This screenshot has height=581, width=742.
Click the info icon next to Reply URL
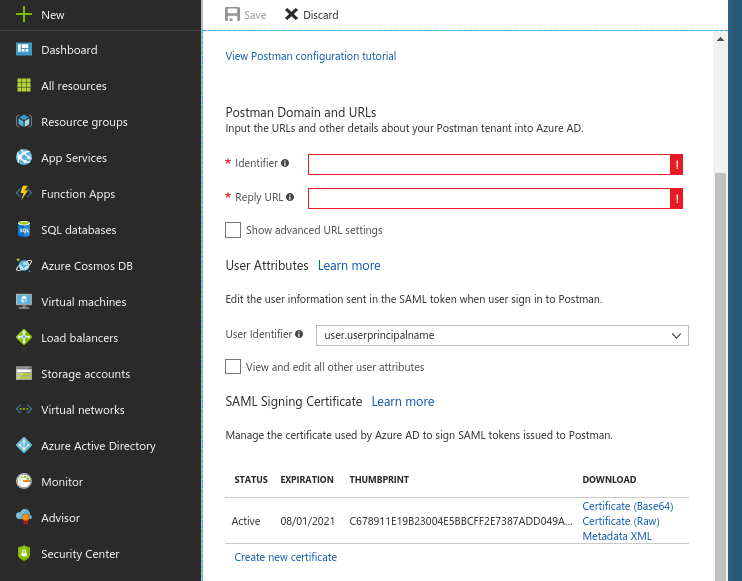pyautogui.click(x=290, y=197)
